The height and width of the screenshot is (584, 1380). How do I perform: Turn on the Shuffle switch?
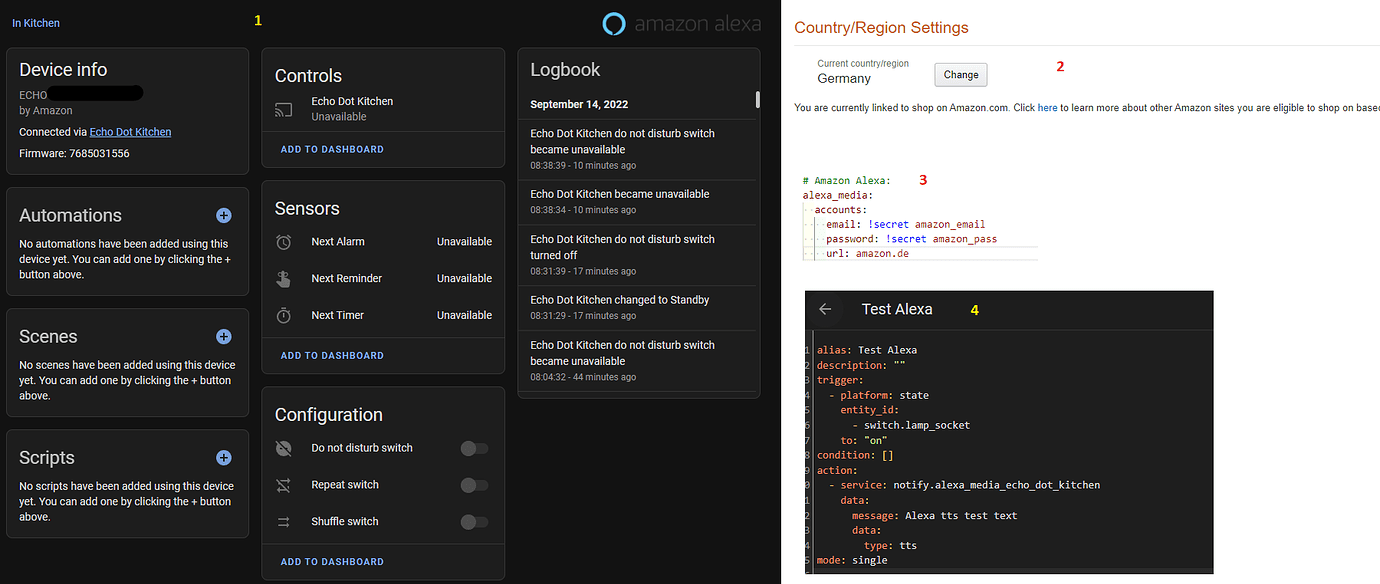(x=474, y=521)
